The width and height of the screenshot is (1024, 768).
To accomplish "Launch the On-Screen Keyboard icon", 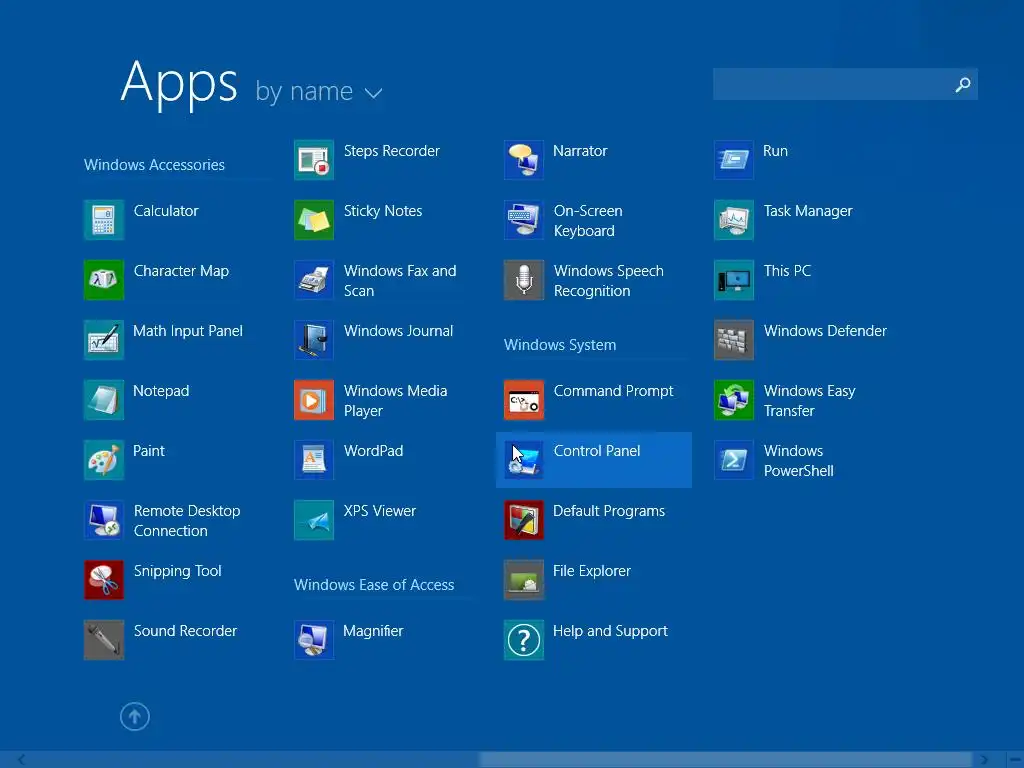I will [524, 220].
